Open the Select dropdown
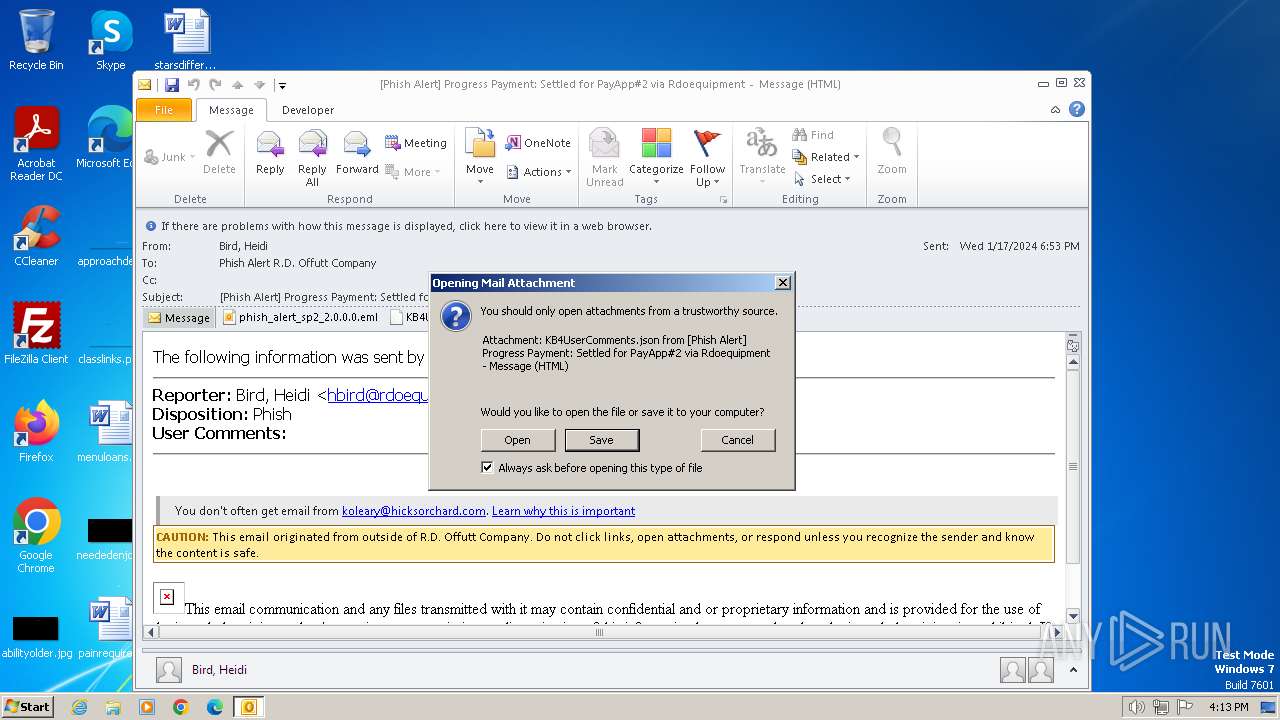The image size is (1280, 720). (x=822, y=179)
